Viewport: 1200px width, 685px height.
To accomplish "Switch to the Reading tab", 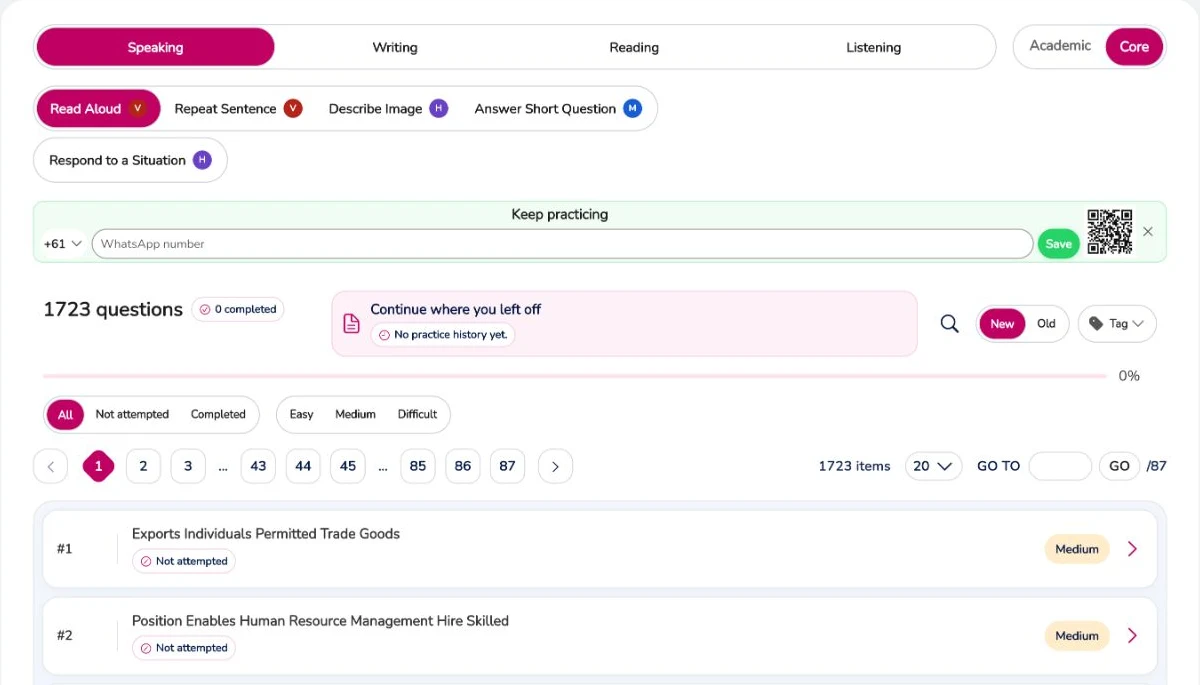I will point(634,47).
